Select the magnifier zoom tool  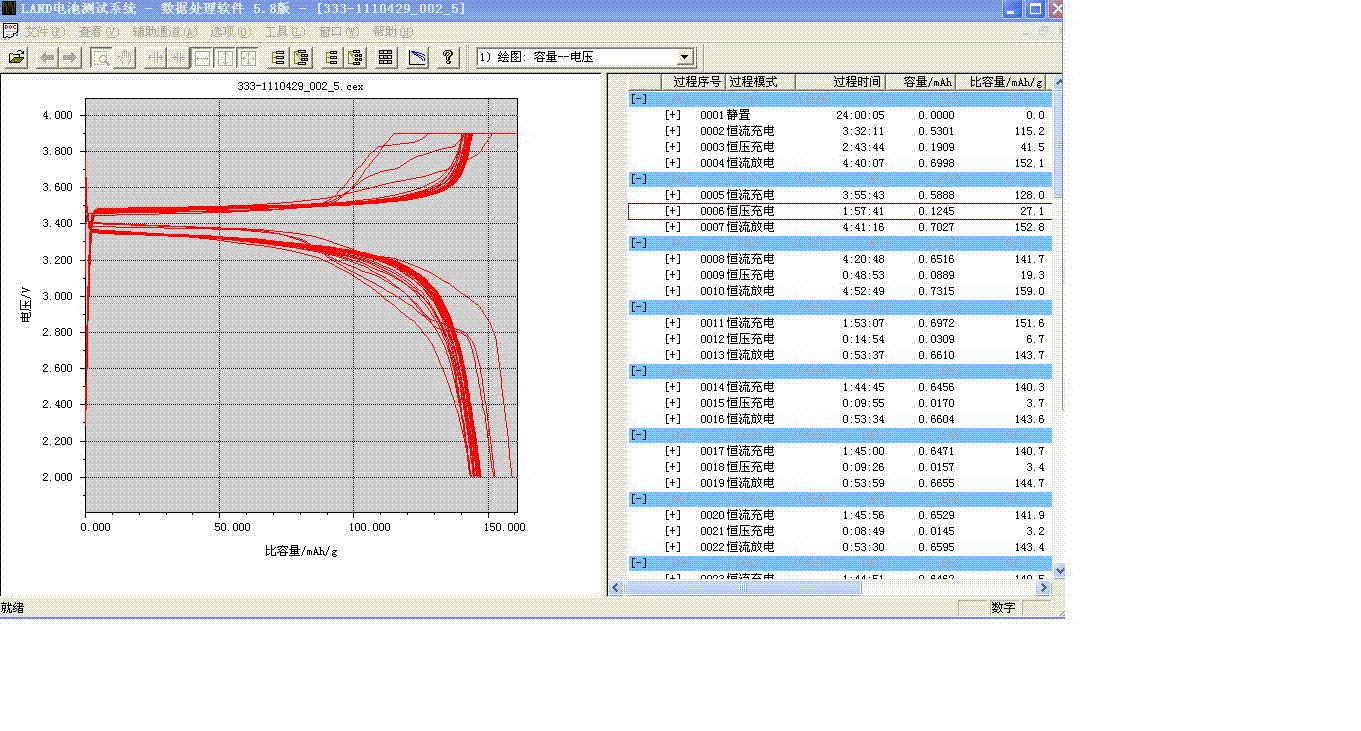pos(102,58)
